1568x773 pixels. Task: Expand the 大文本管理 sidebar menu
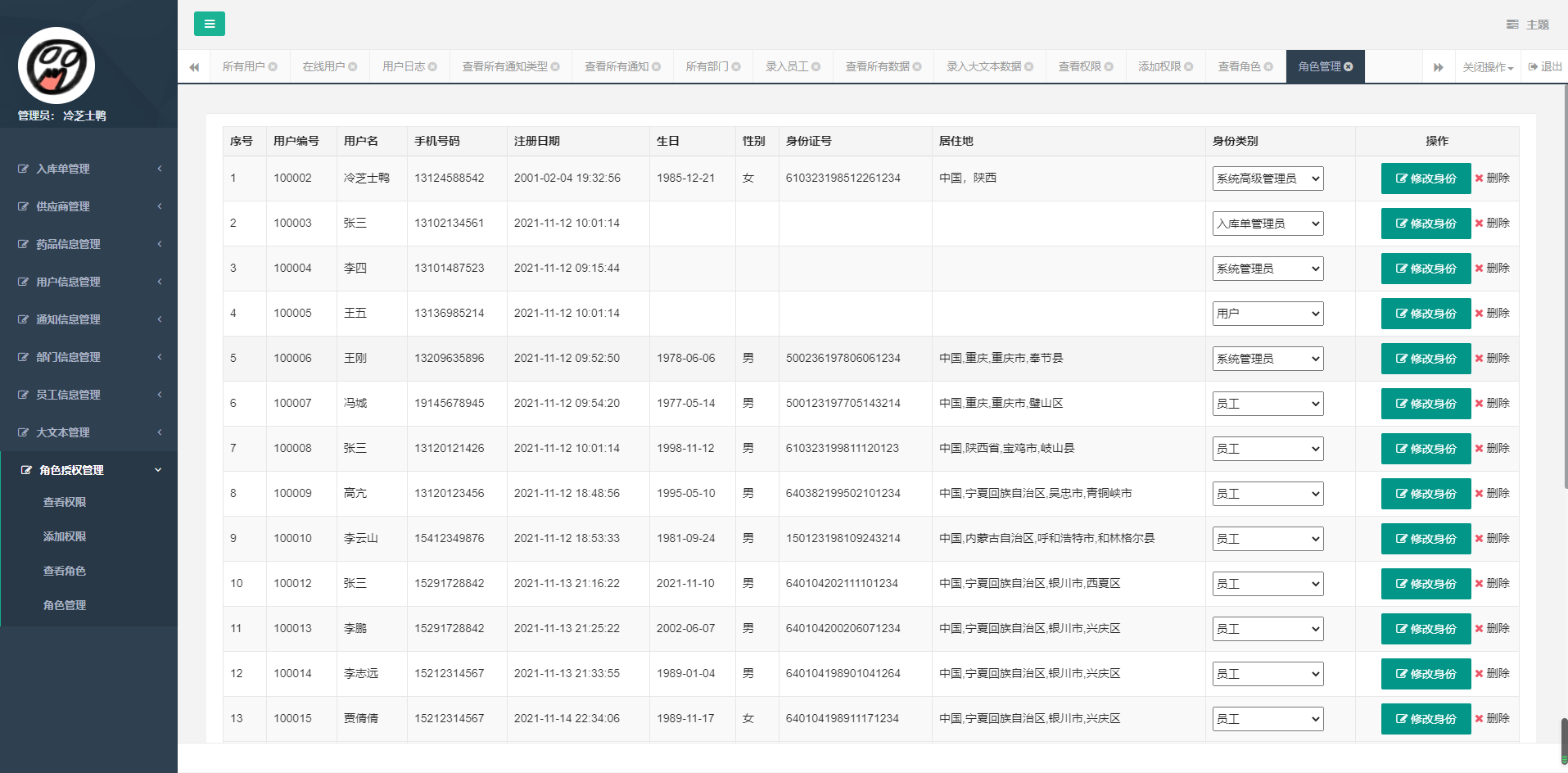[x=88, y=432]
